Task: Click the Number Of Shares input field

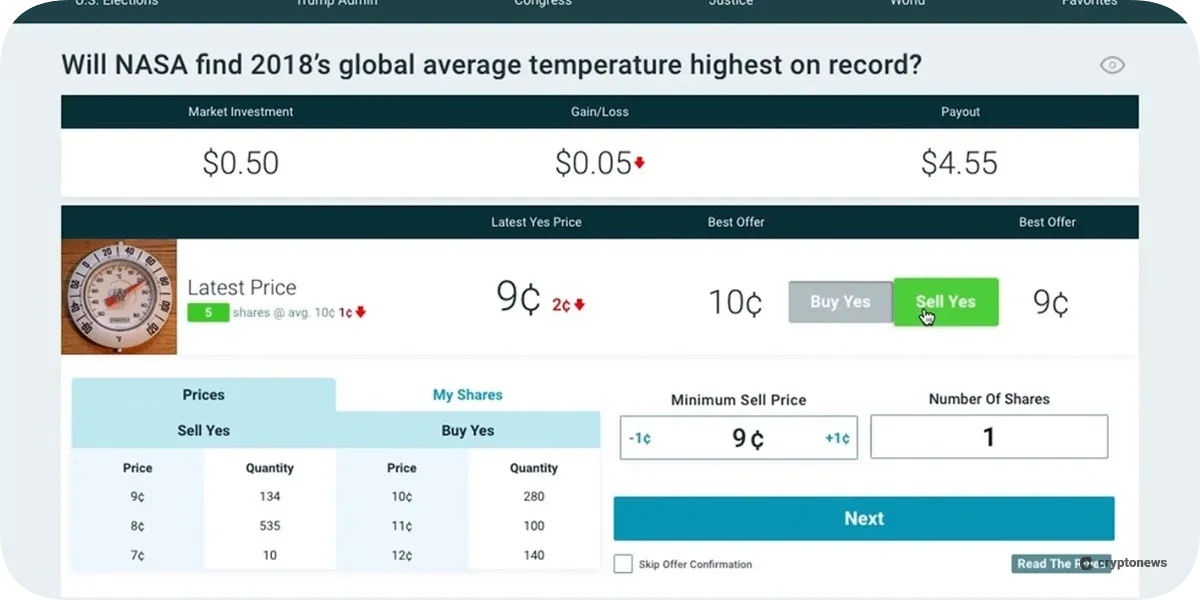Action: 989,437
